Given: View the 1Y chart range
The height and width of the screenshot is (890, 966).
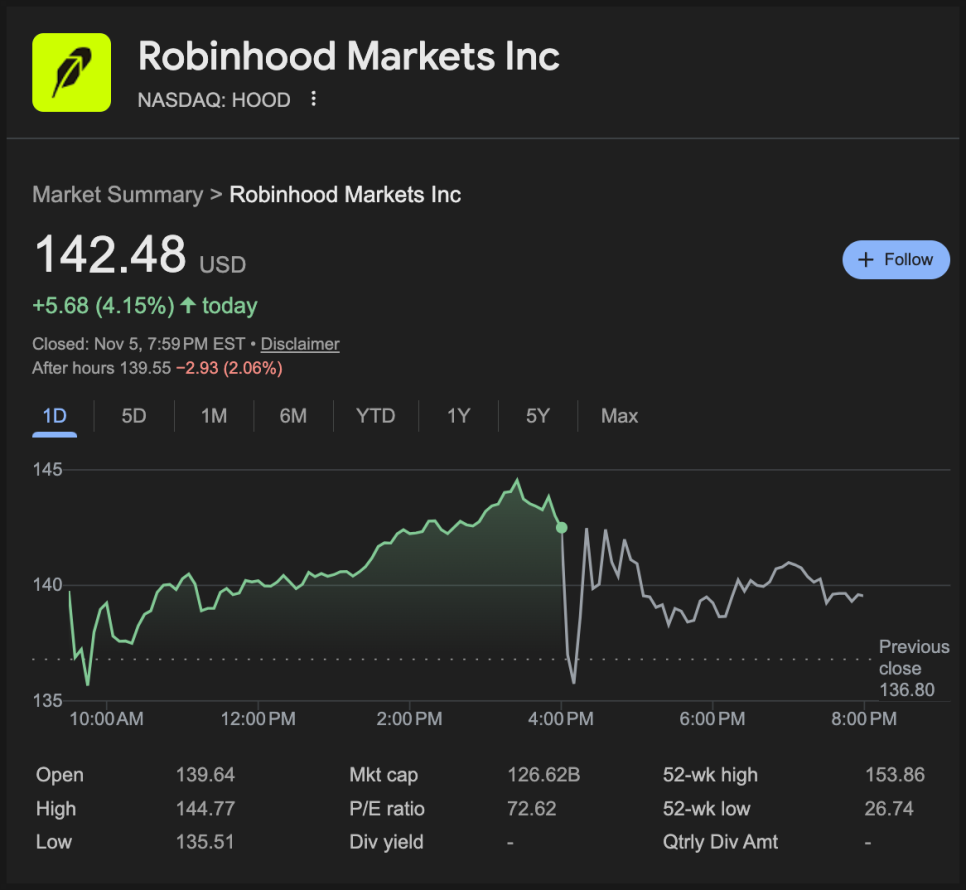Looking at the screenshot, I should click(x=458, y=416).
